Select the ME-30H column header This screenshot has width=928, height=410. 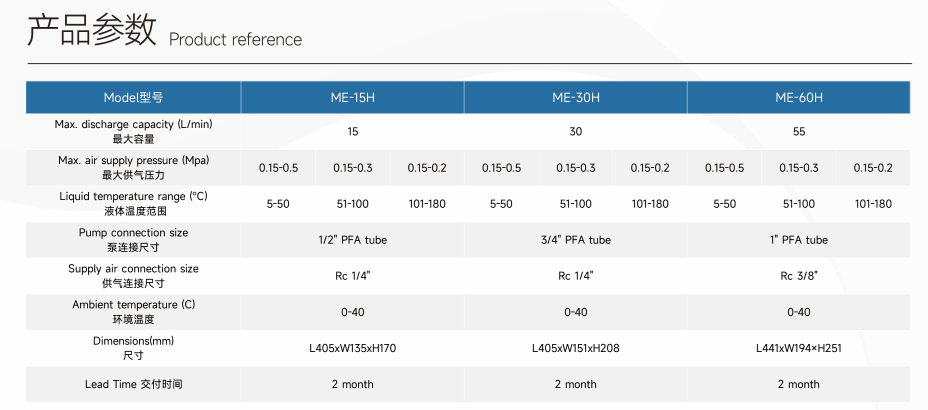[575, 98]
